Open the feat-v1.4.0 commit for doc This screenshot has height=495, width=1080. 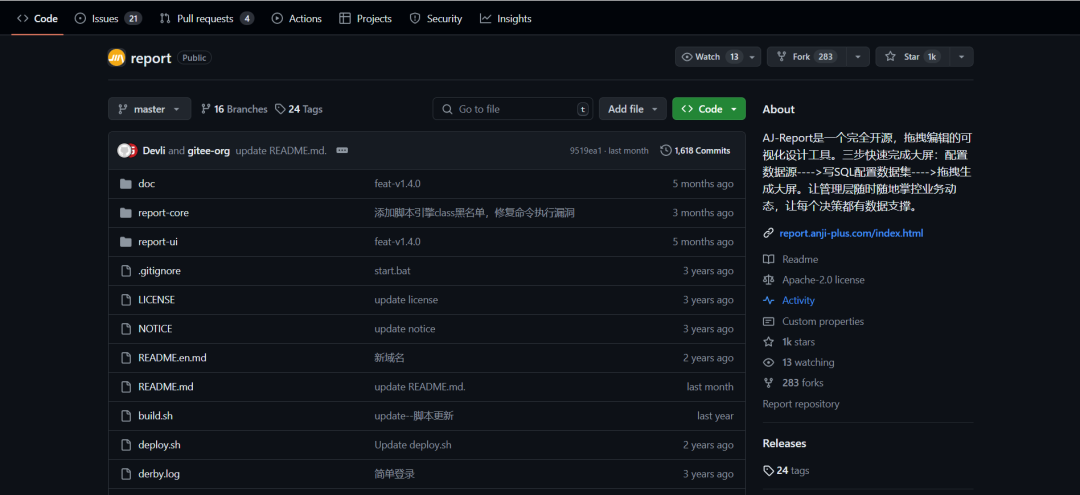397,184
